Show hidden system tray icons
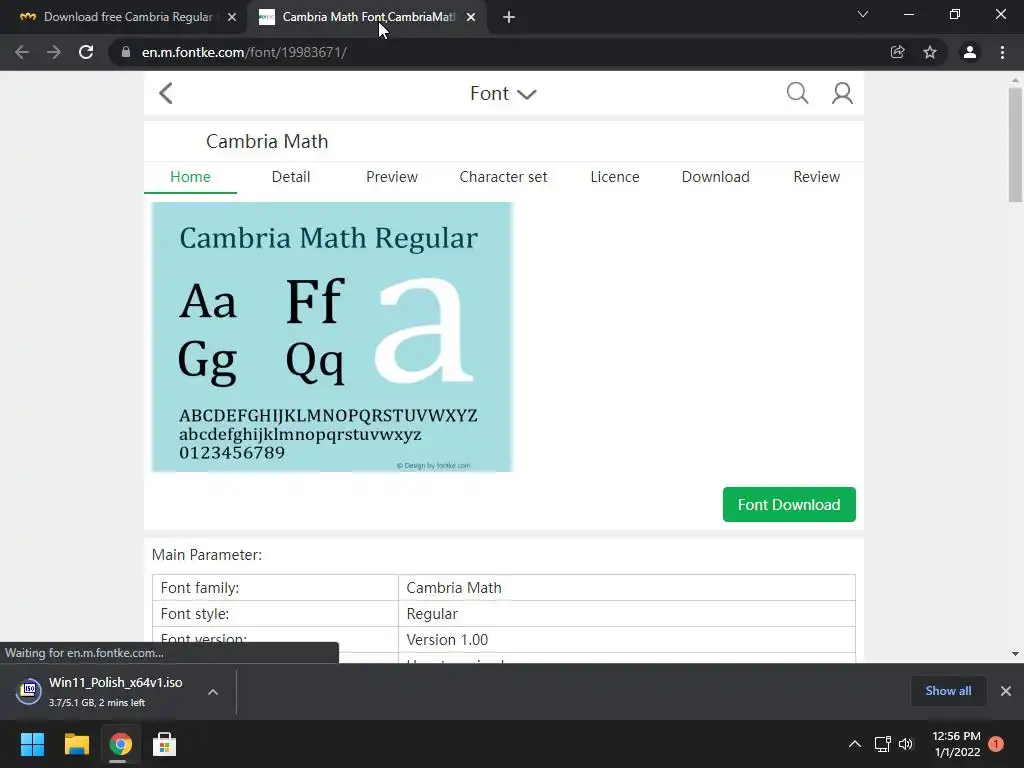1024x768 pixels. click(854, 744)
